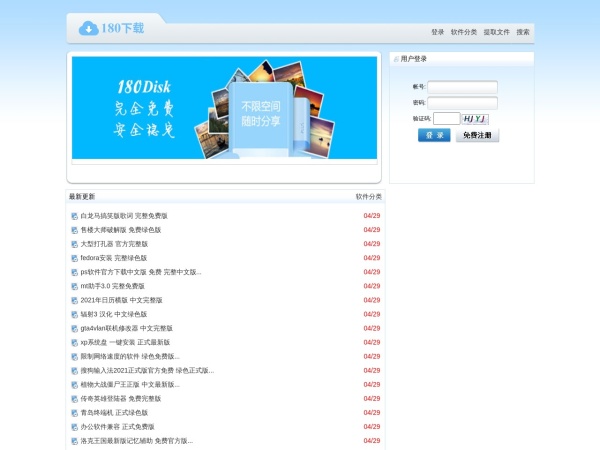
Task: Click file icon beside 白龙马搞笑版歌词
Action: click(74, 216)
